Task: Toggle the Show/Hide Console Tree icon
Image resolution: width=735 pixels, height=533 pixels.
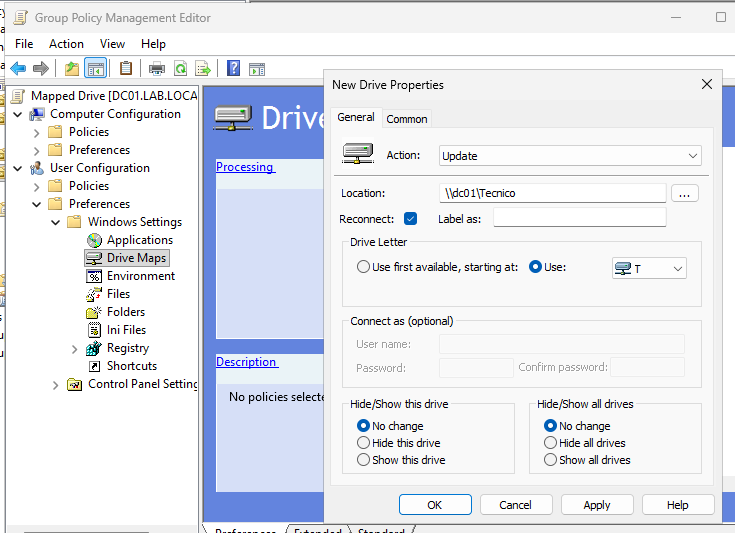Action: (x=96, y=68)
